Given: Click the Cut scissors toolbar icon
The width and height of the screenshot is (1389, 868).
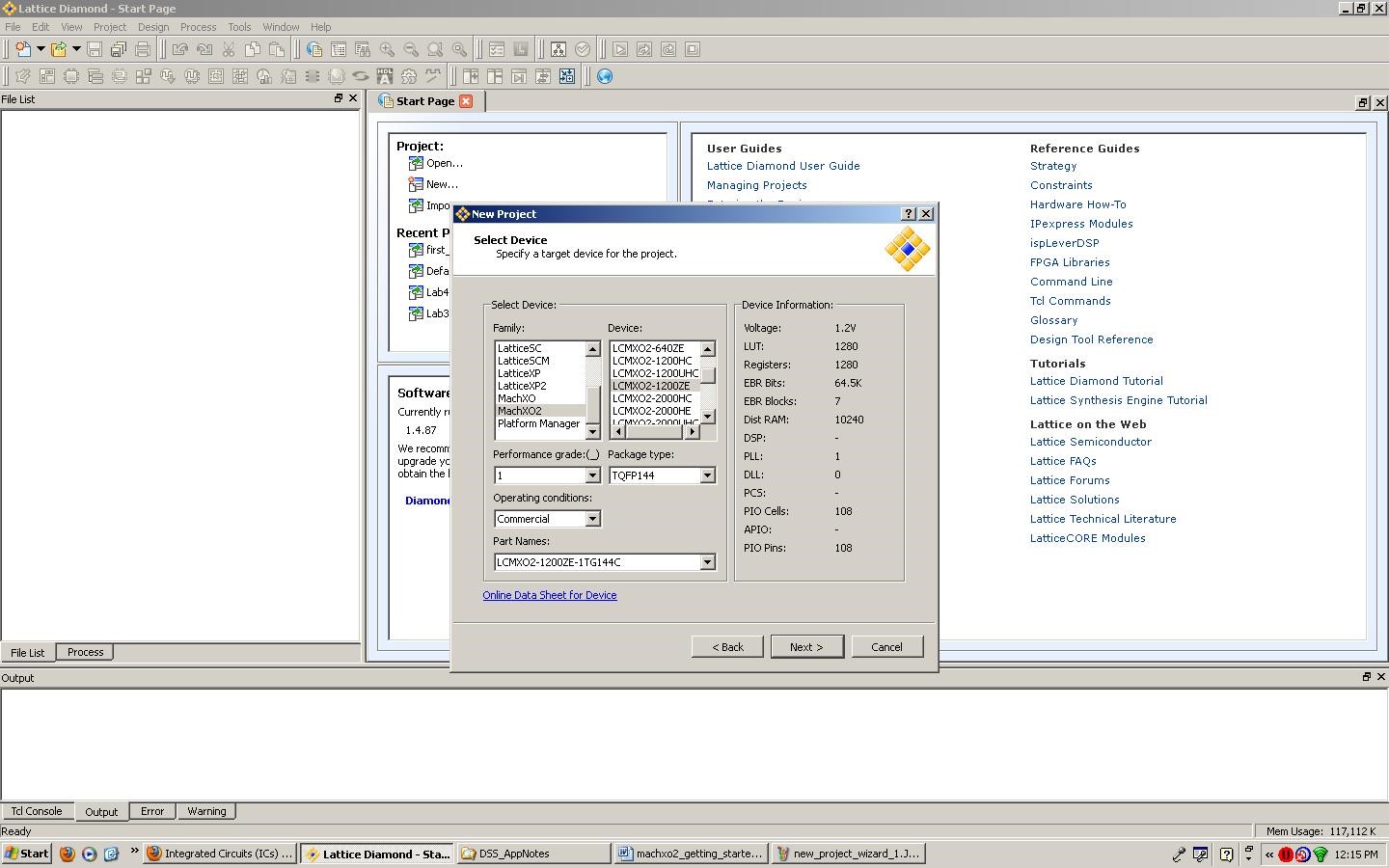Looking at the screenshot, I should pyautogui.click(x=229, y=49).
